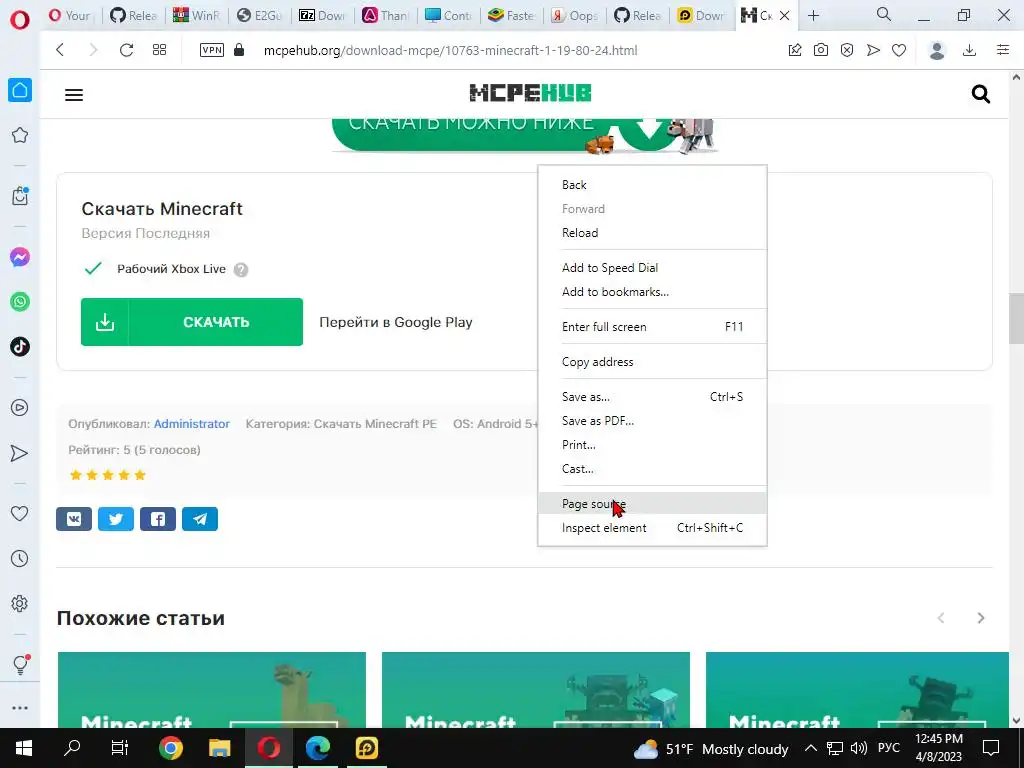
Task: Show hidden system tray icons chevron
Action: point(810,748)
